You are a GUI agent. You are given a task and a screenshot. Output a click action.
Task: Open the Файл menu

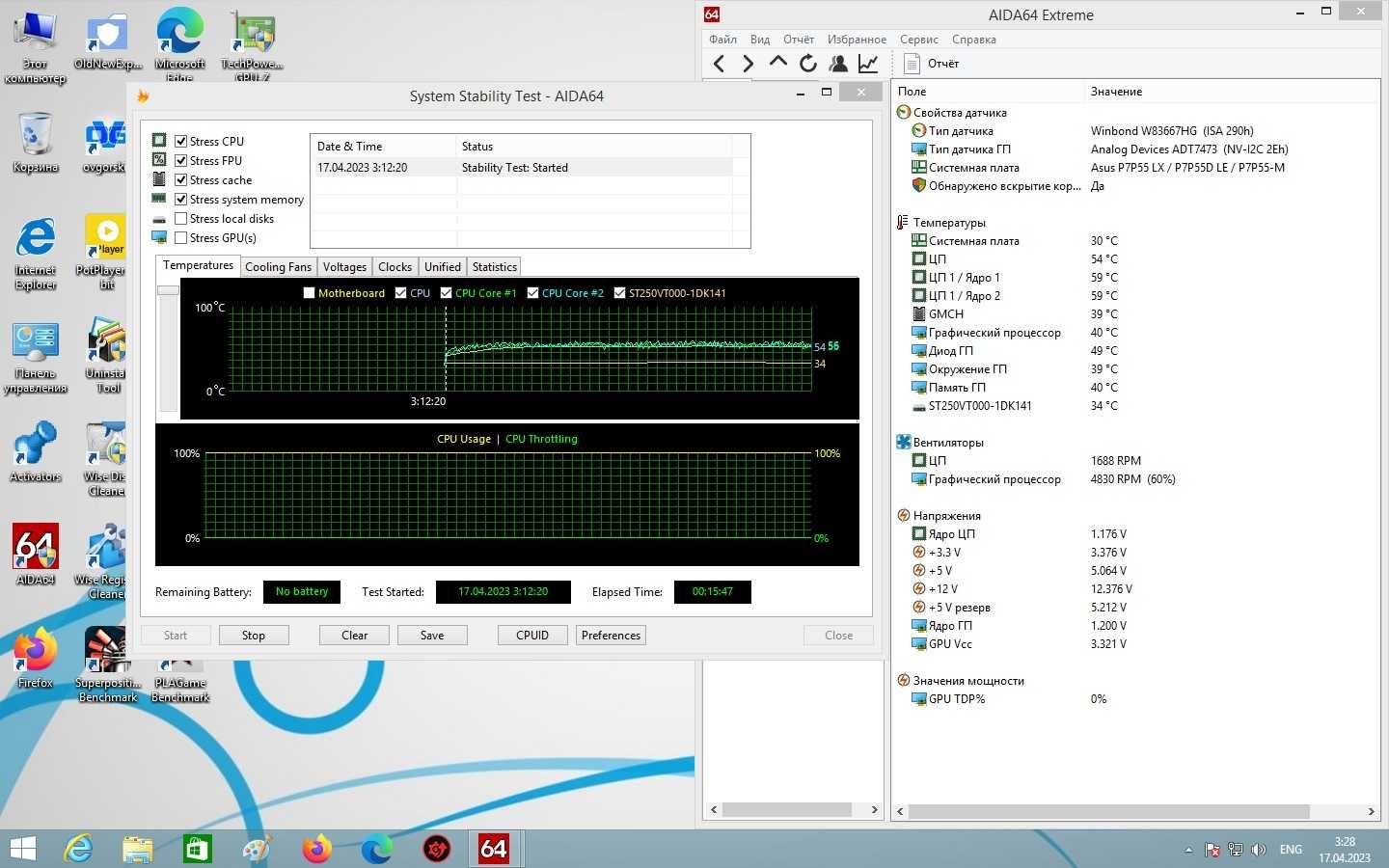[x=722, y=40]
